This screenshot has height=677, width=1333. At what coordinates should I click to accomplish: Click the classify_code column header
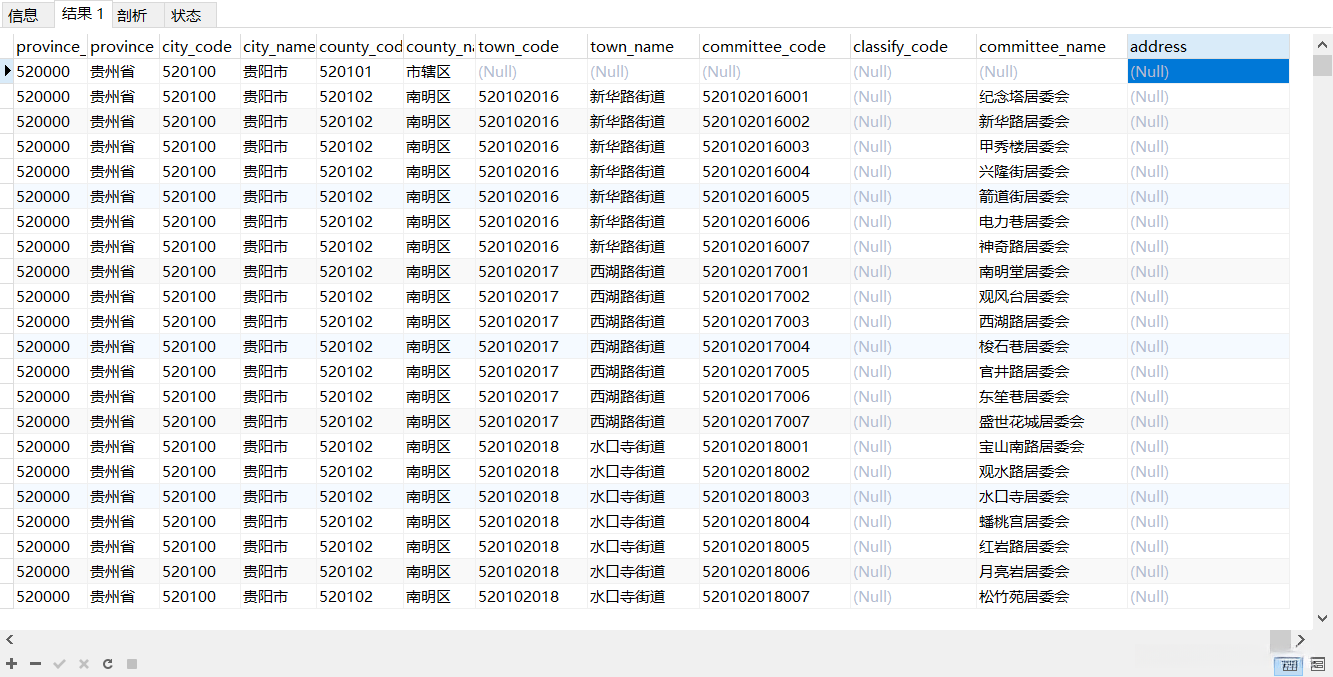(913, 46)
